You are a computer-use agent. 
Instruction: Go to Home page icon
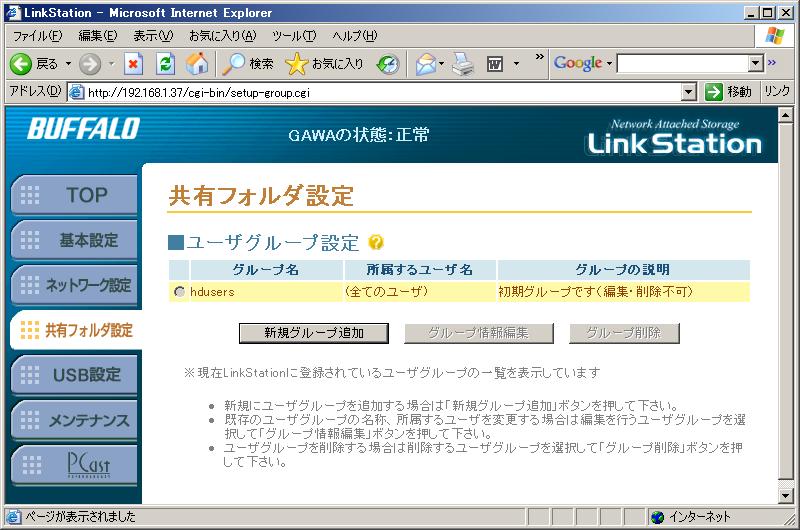point(197,63)
